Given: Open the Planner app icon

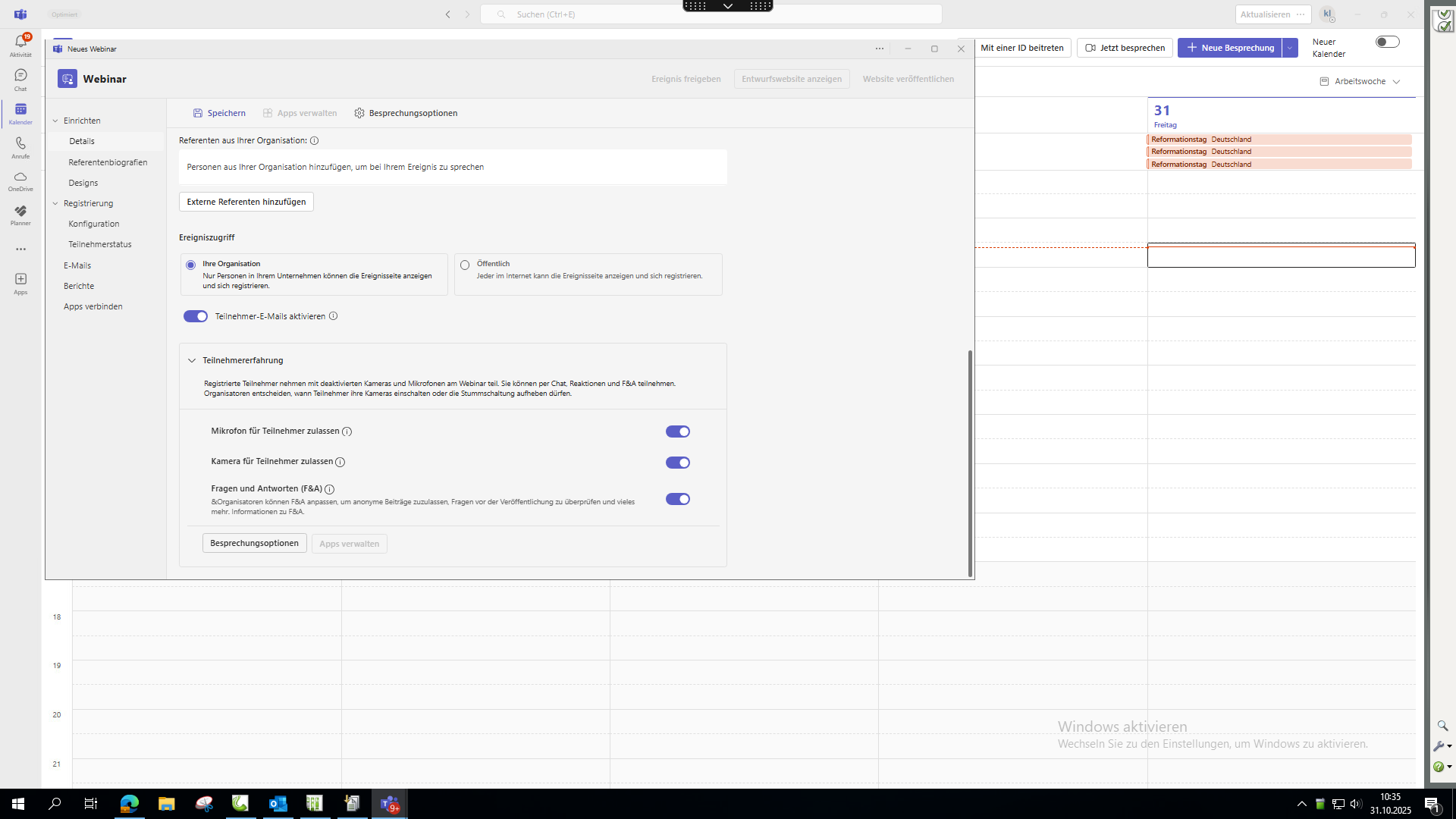Looking at the screenshot, I should (20, 212).
